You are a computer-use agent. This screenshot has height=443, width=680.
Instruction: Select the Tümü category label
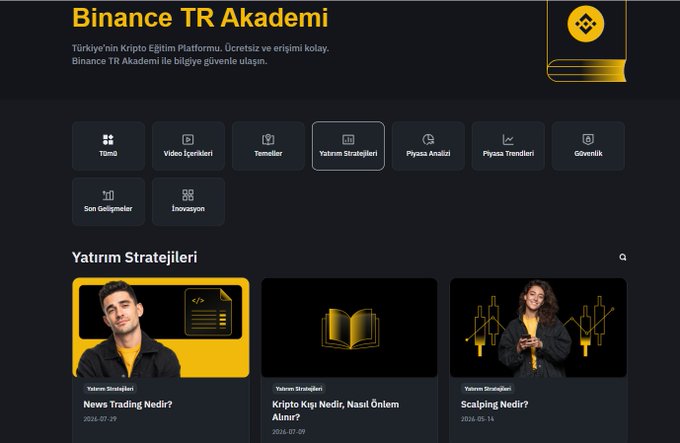(108, 153)
